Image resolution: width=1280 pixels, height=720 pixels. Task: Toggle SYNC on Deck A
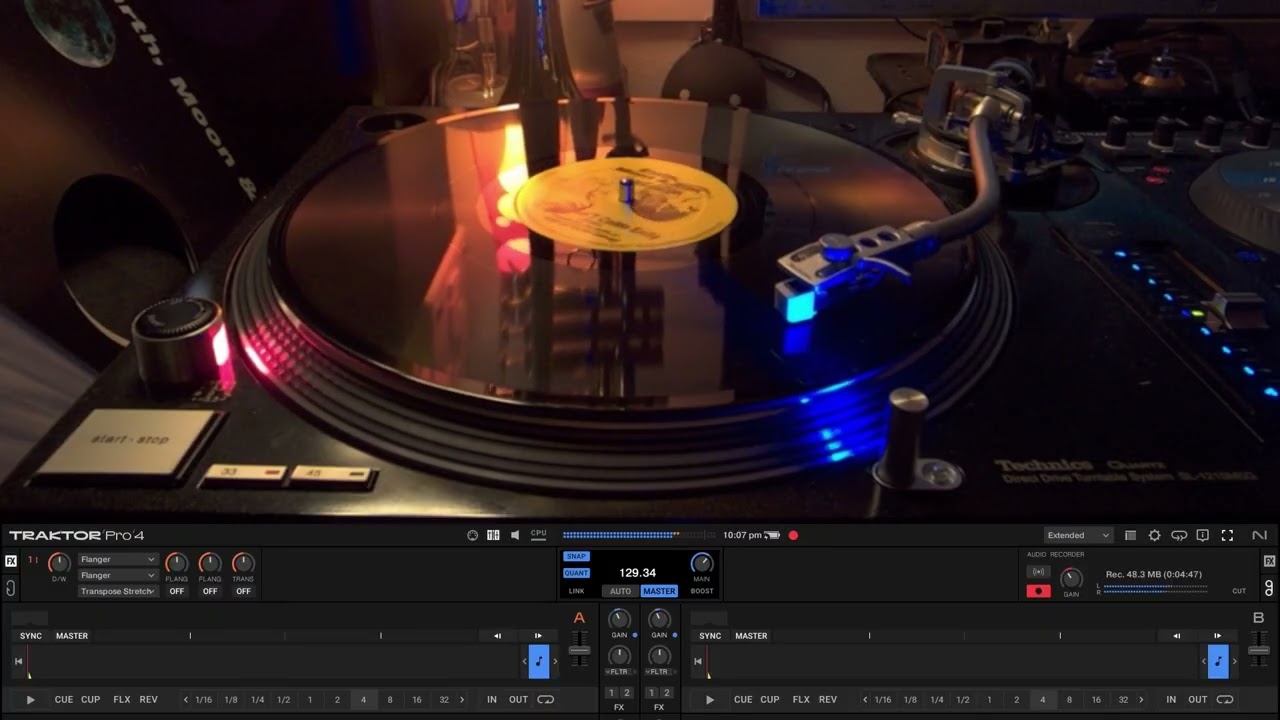pos(31,636)
